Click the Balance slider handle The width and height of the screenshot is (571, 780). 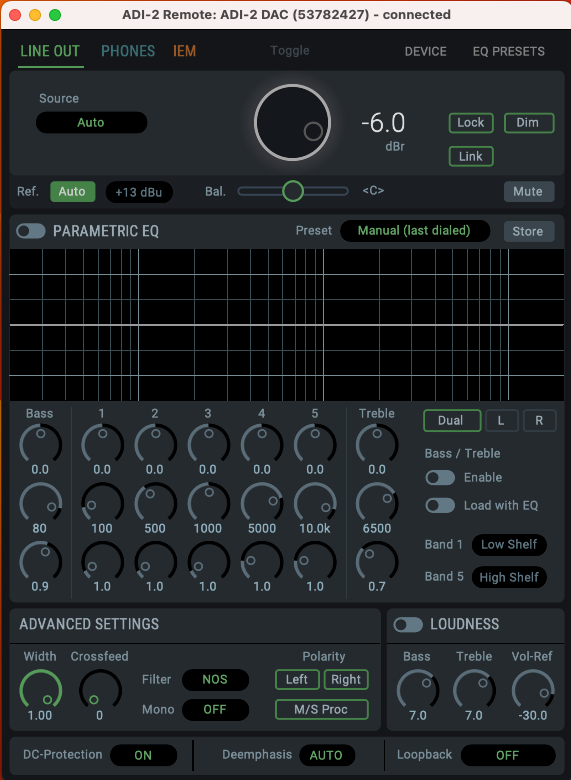[293, 191]
